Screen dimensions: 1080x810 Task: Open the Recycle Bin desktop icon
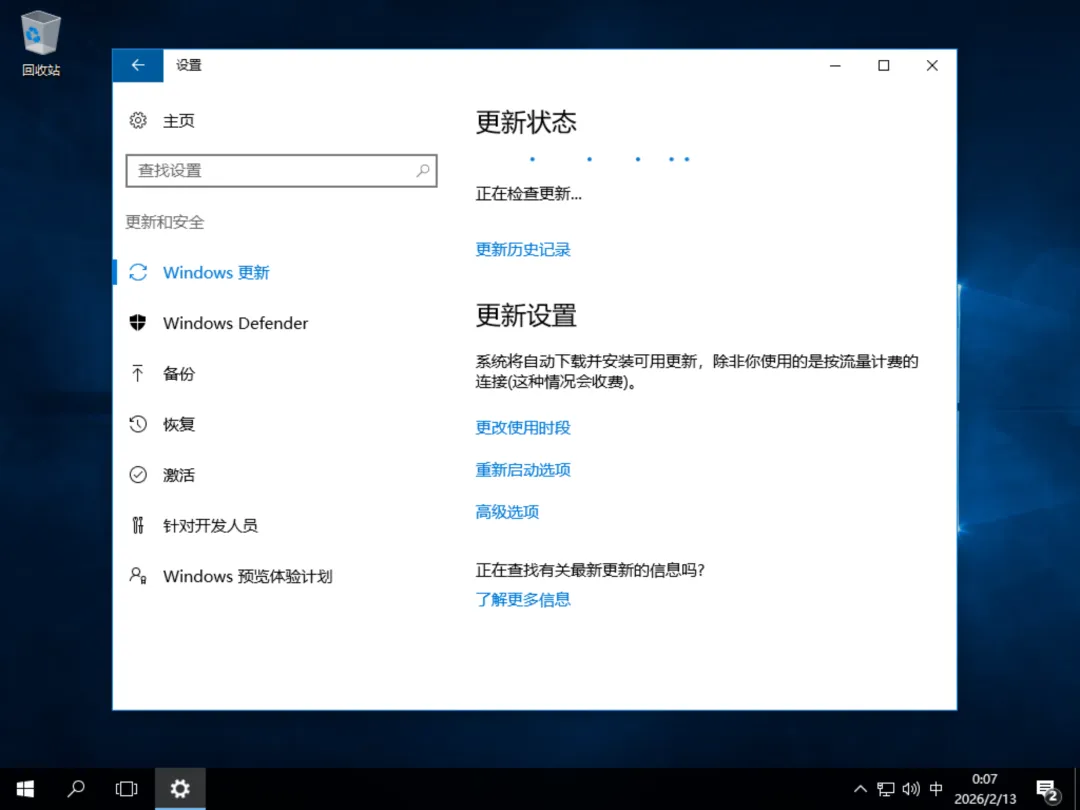(x=41, y=43)
